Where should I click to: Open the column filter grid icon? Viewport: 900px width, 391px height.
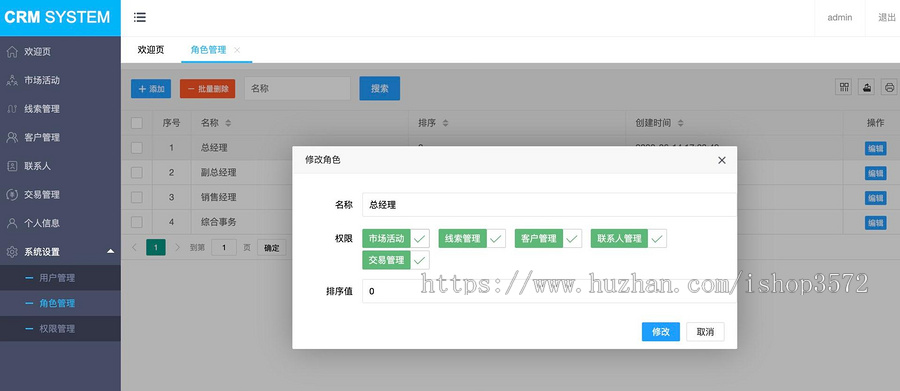point(844,87)
